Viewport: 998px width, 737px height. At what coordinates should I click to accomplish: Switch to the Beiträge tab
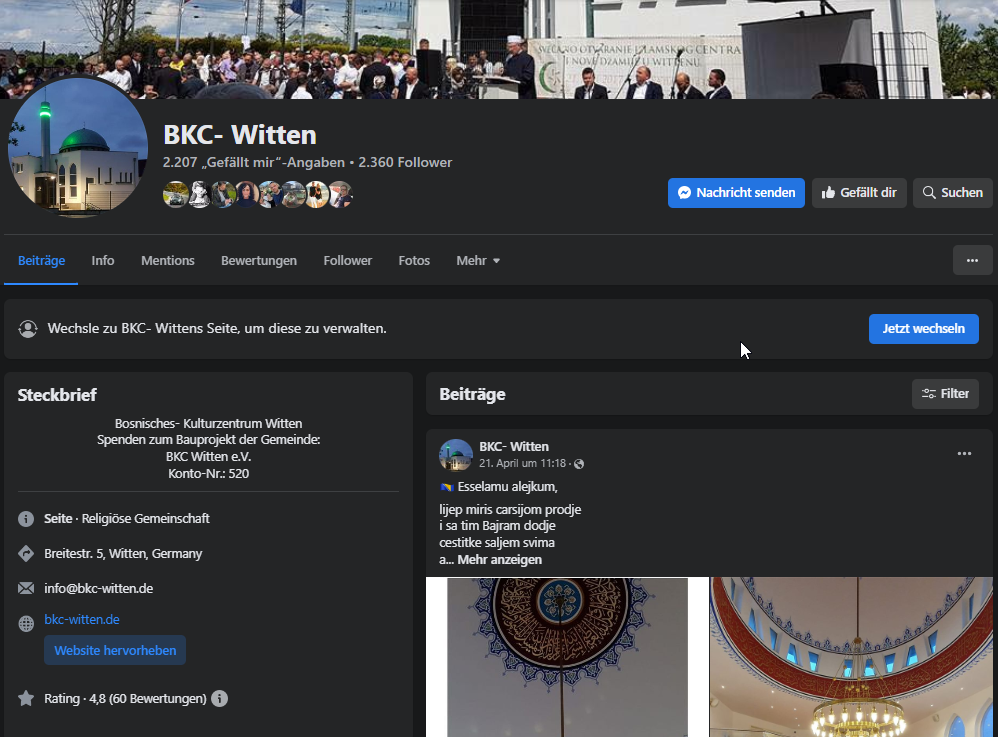41,260
